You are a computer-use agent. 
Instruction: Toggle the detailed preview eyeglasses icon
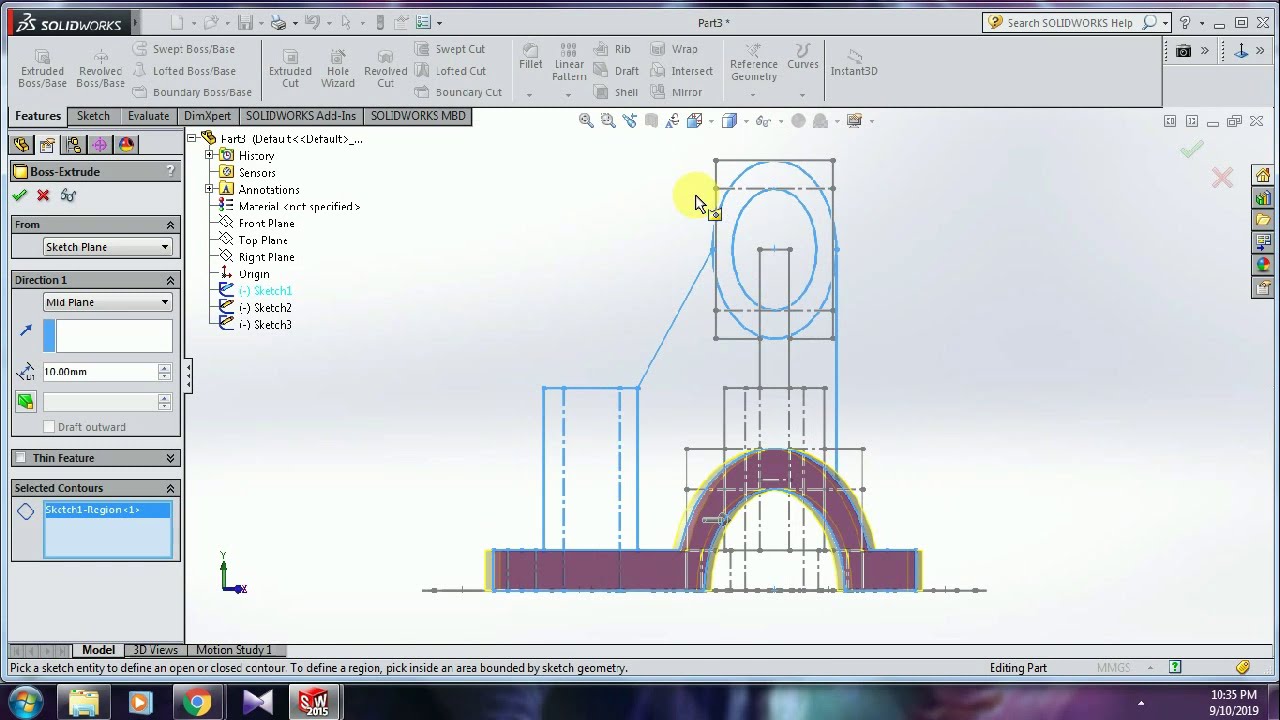tap(68, 195)
